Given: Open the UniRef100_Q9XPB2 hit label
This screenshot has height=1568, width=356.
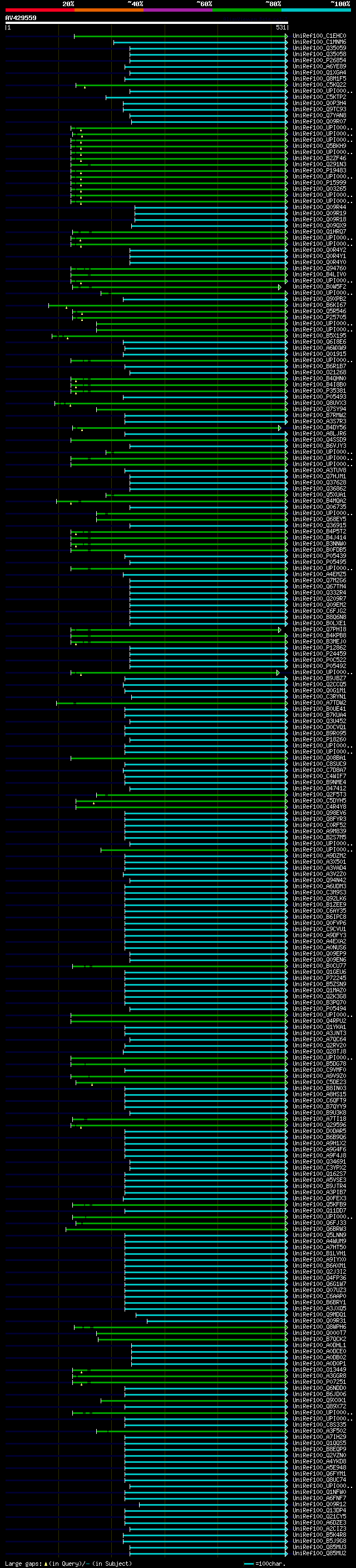Looking at the screenshot, I should point(319,299).
